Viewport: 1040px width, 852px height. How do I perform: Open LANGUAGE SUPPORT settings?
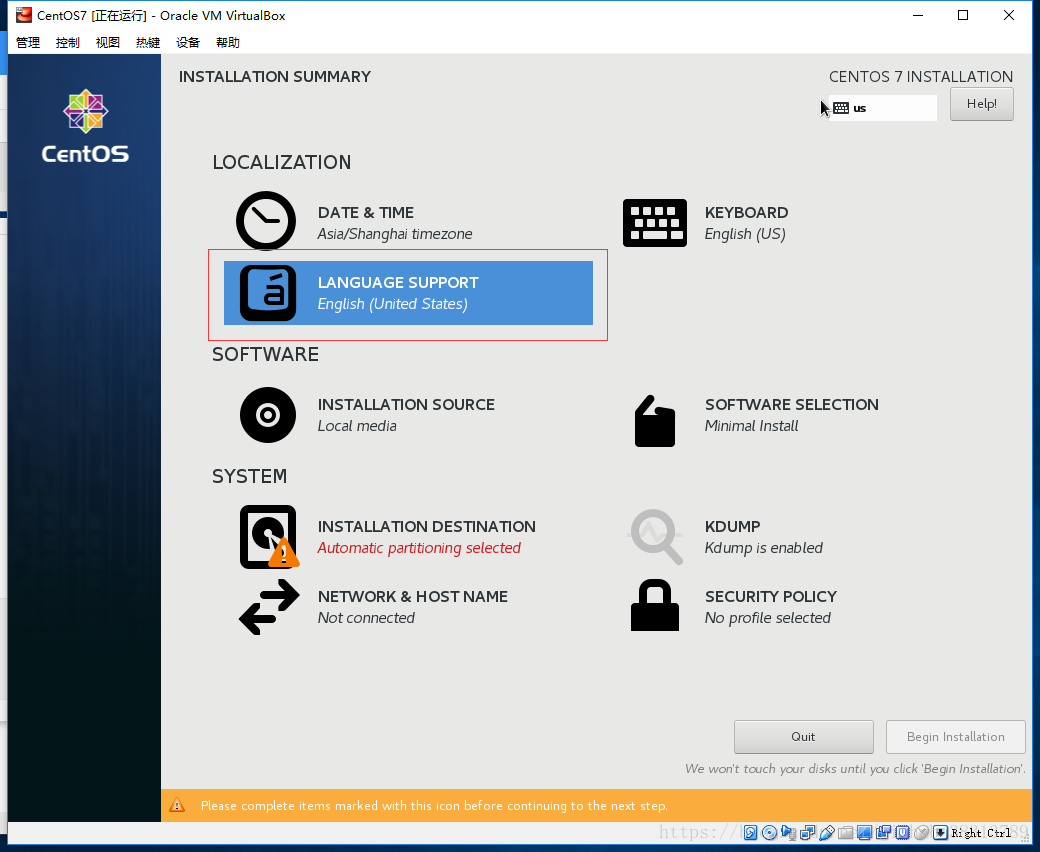pyautogui.click(x=409, y=293)
